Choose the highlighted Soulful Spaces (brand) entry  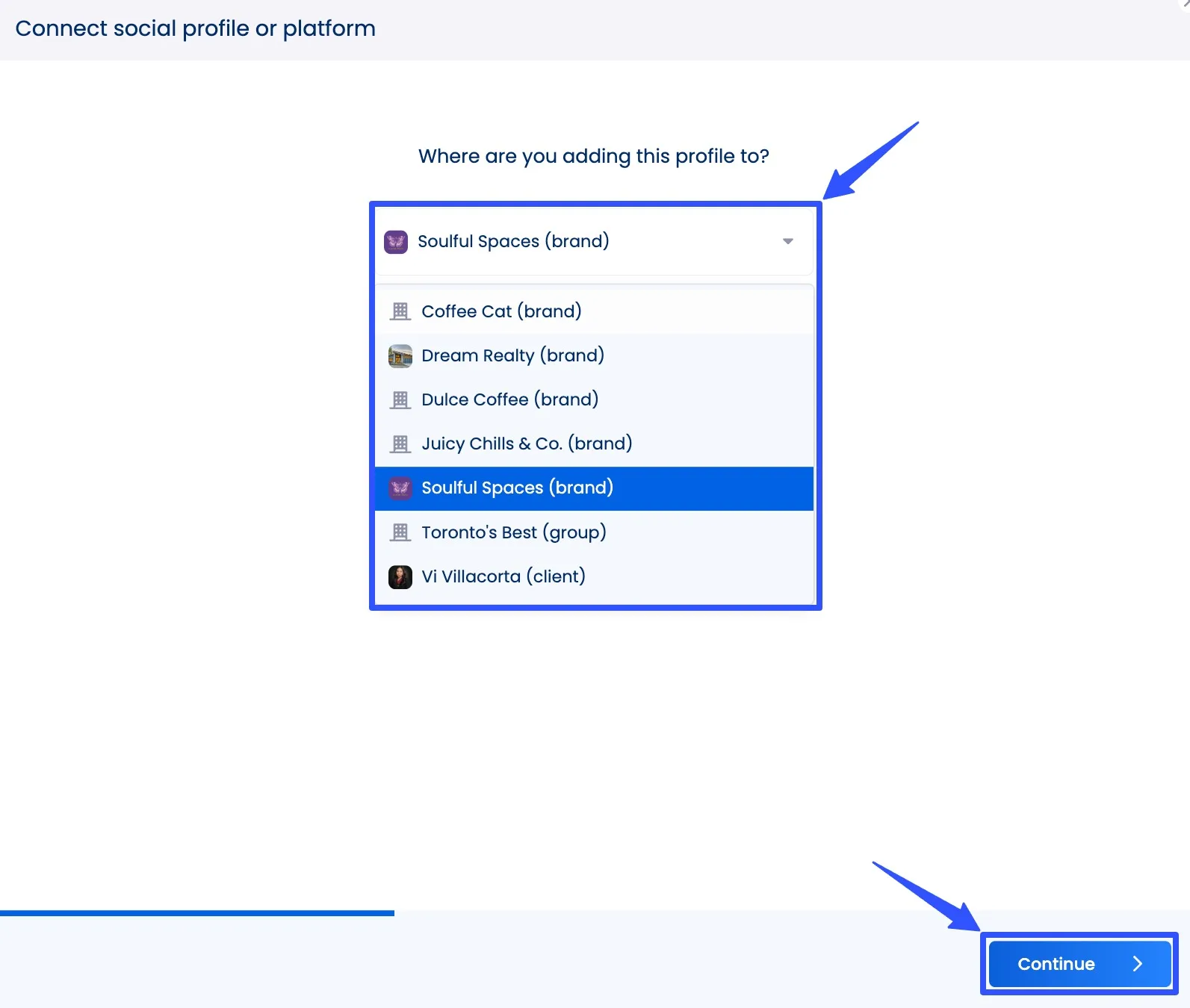(x=517, y=488)
